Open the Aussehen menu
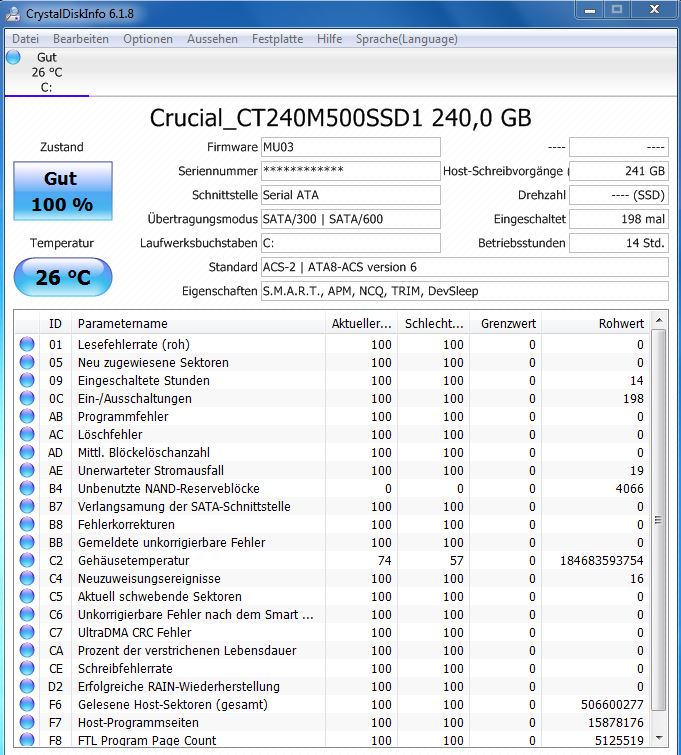Image resolution: width=681 pixels, height=755 pixels. 212,39
